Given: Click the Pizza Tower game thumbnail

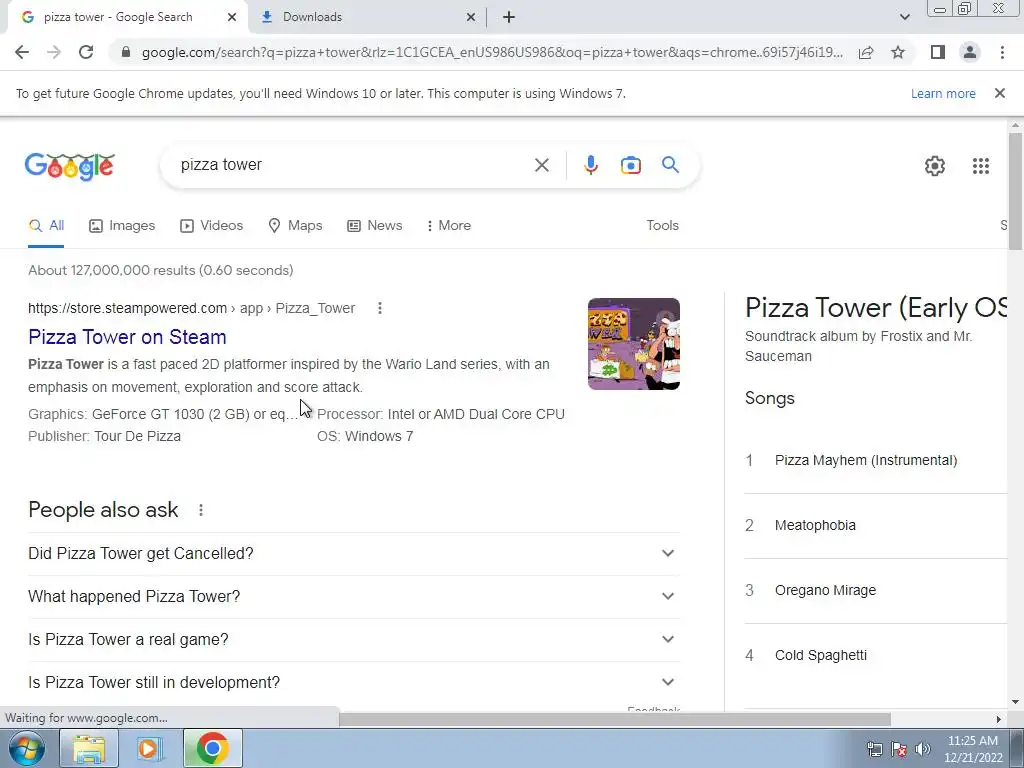Looking at the screenshot, I should tap(633, 344).
